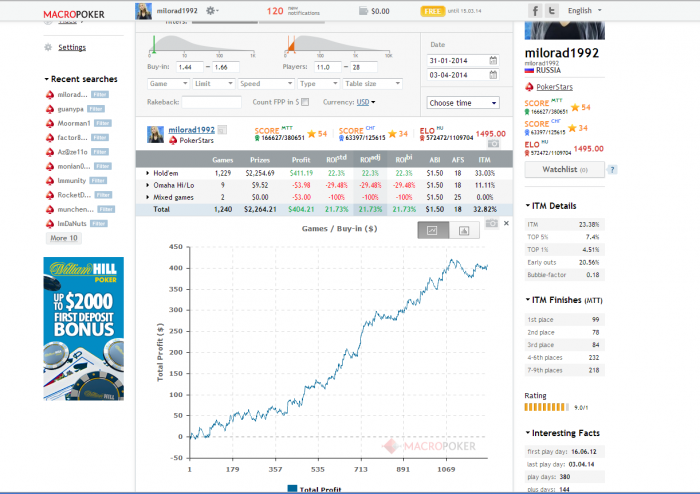Click PokerStars icon beside RocketD search
The image size is (700, 494).
(50, 195)
